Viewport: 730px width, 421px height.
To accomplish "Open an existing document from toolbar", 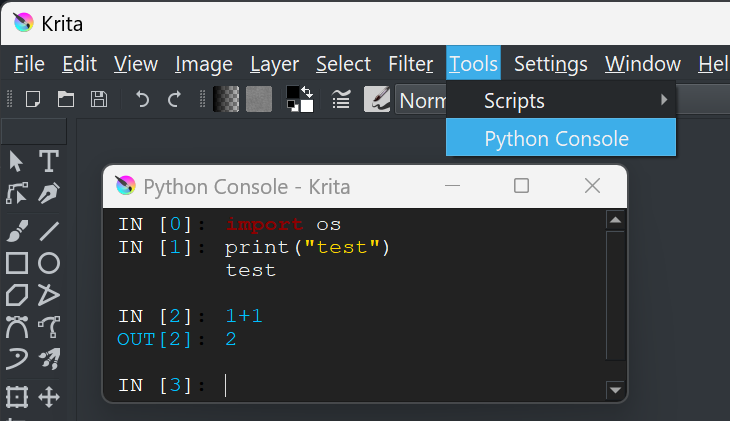I will tap(66, 99).
